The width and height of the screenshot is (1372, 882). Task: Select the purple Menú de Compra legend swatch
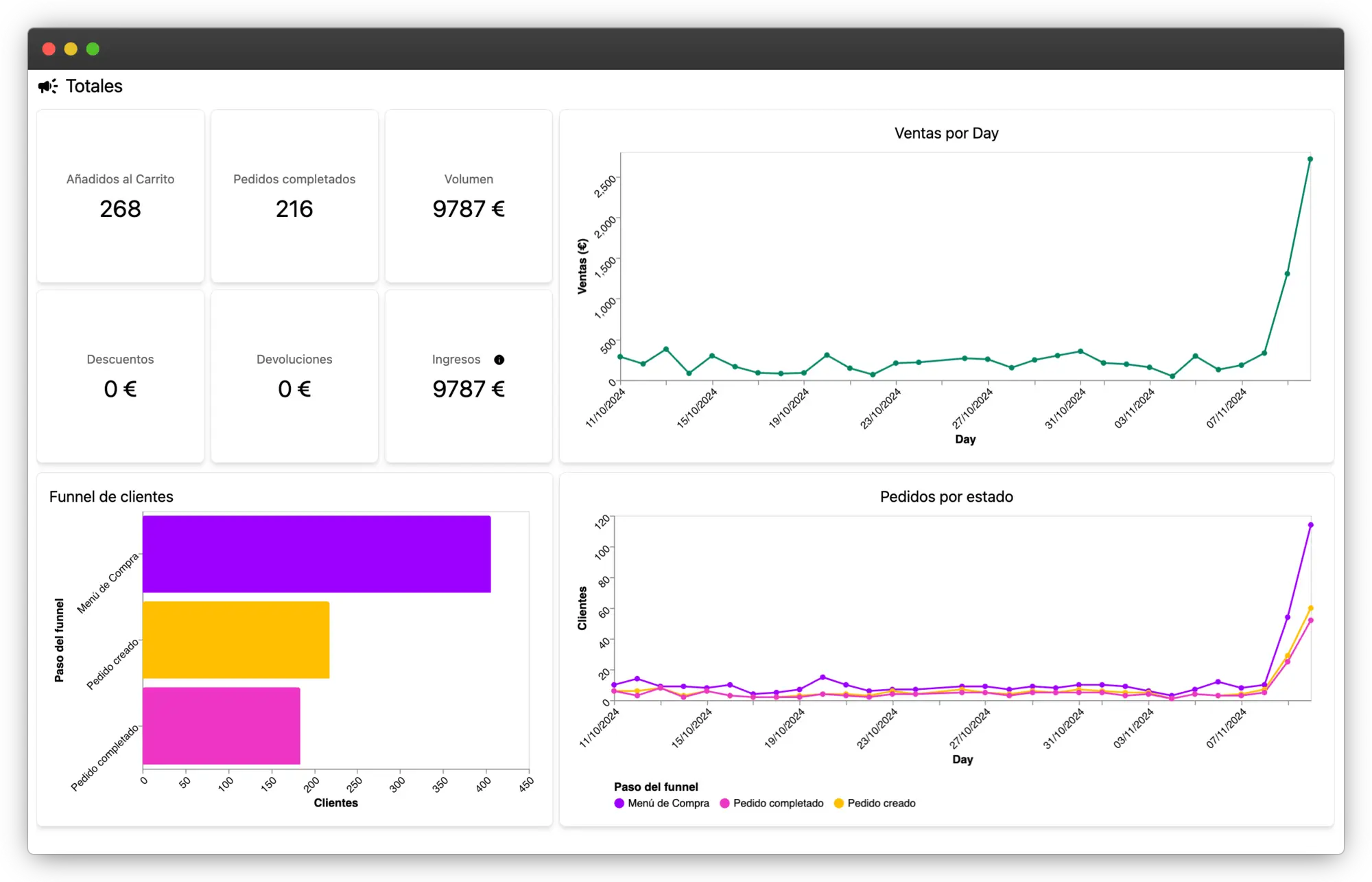(x=619, y=802)
